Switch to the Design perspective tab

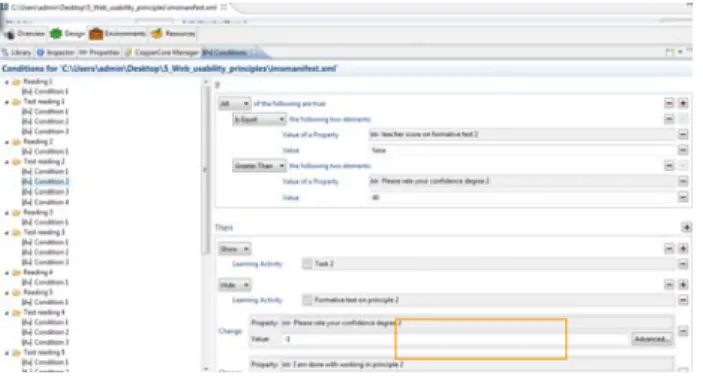67,34
